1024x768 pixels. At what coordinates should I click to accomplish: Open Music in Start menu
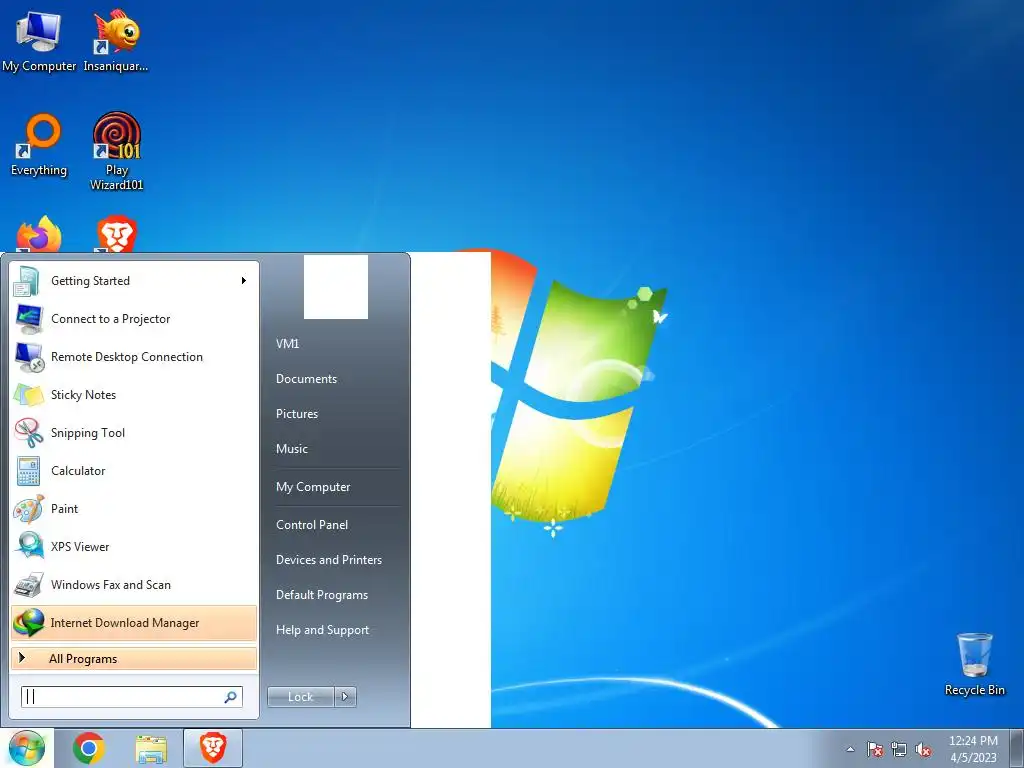click(292, 449)
